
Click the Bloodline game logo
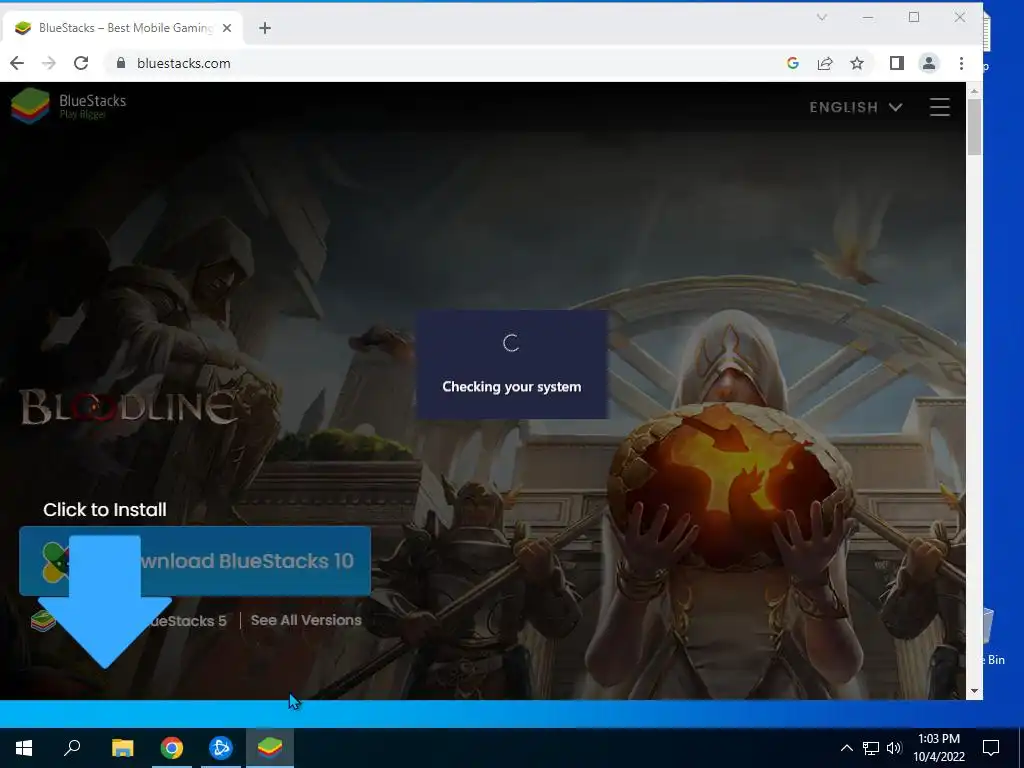128,408
